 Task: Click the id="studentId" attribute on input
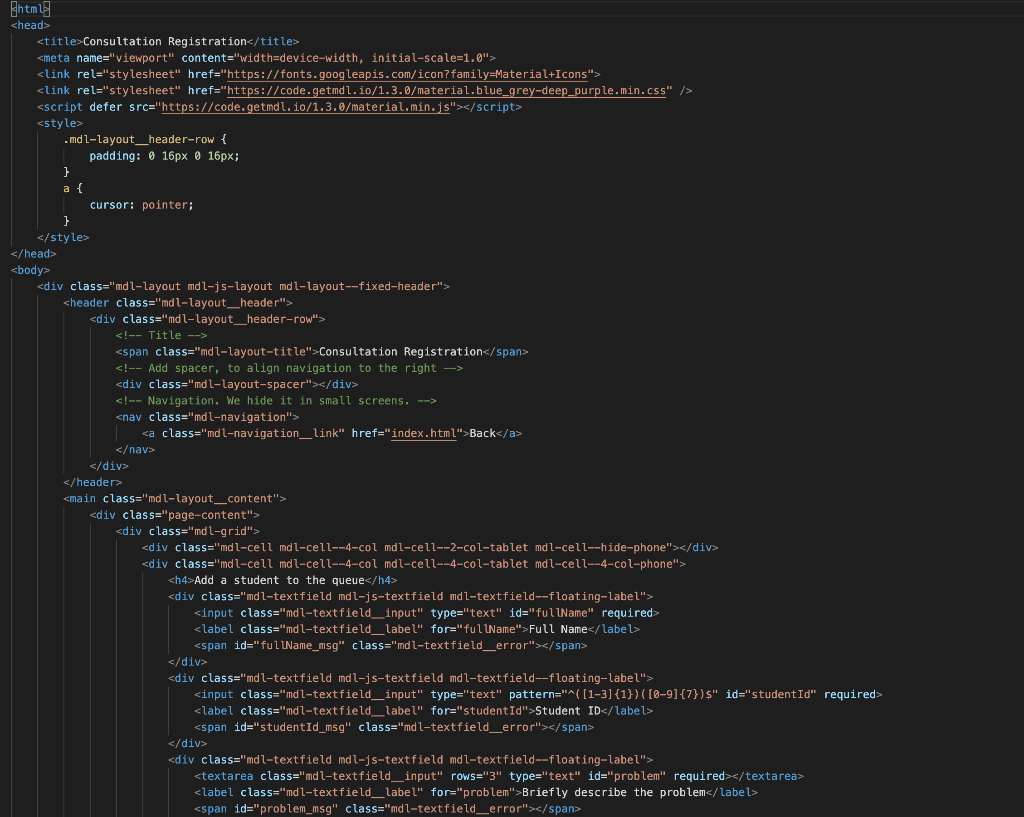click(x=771, y=695)
